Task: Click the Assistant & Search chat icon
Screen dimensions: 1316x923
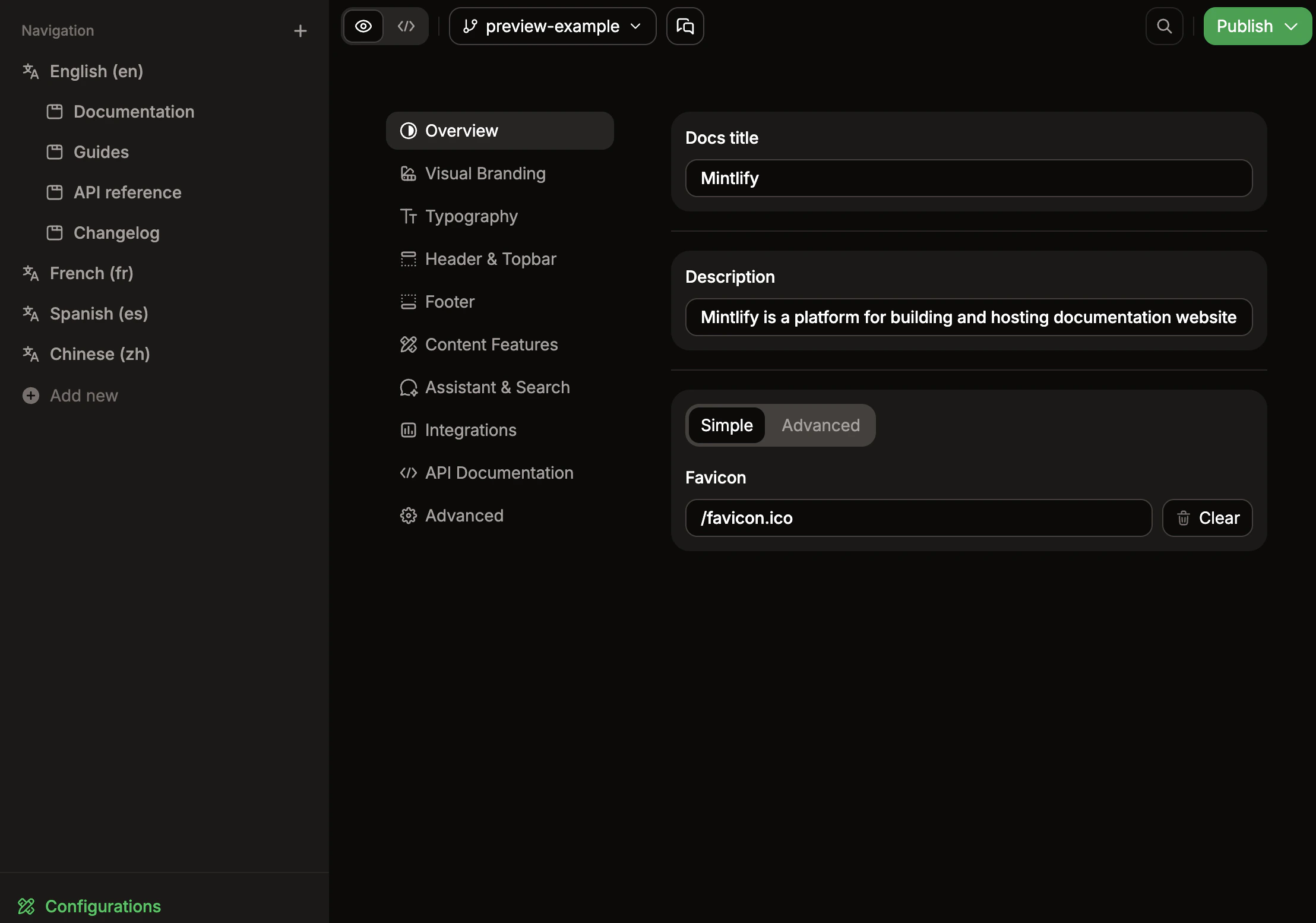Action: 409,387
